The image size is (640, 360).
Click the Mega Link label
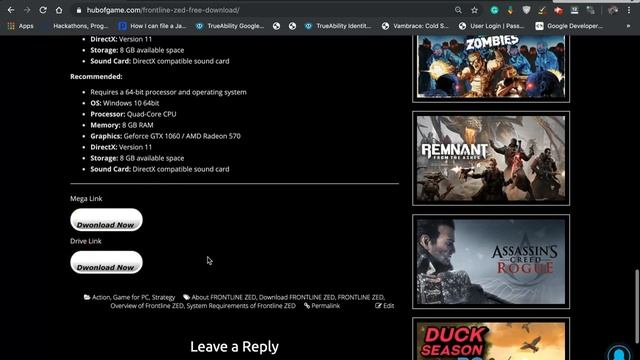point(86,199)
